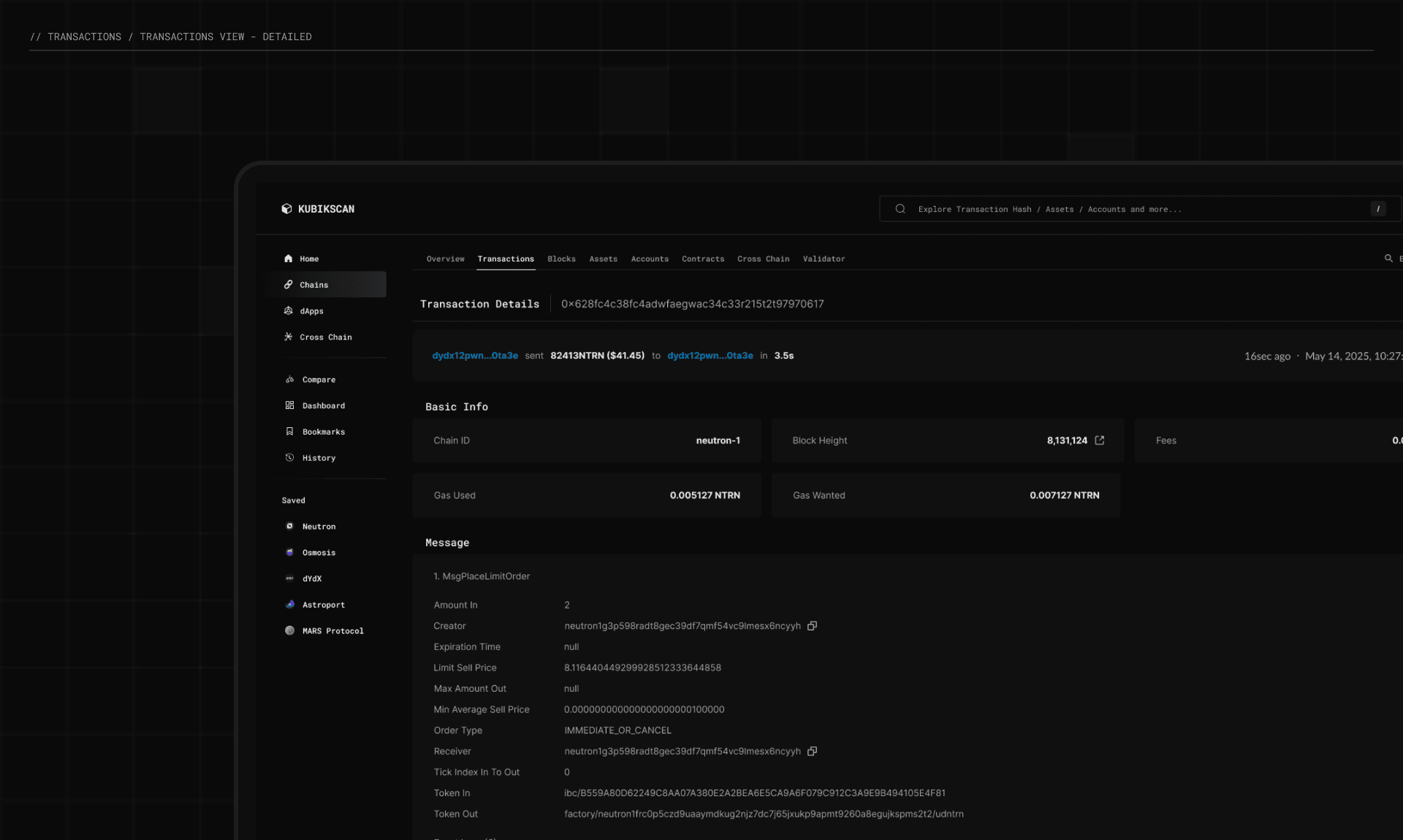Click the KubikScan cube logo icon
Image resolution: width=1403 pixels, height=840 pixels.
(286, 209)
